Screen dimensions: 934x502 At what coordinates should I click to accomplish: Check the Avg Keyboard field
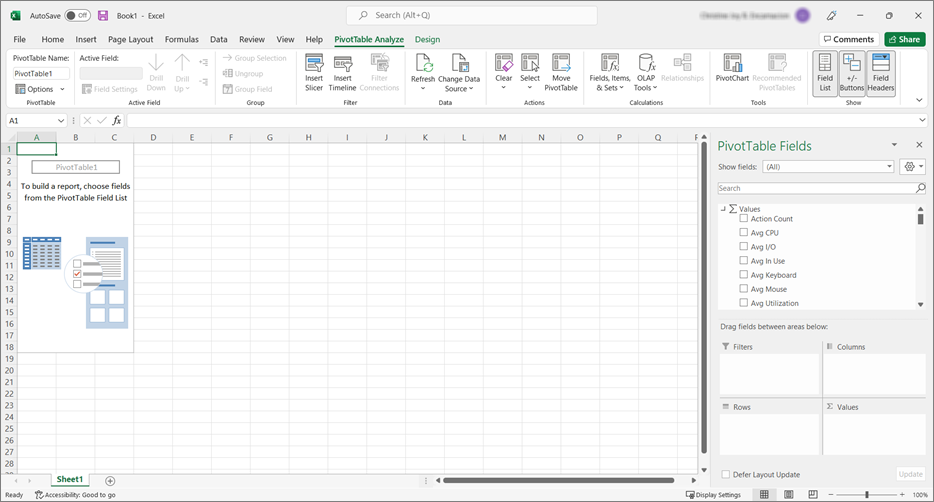pyautogui.click(x=743, y=275)
